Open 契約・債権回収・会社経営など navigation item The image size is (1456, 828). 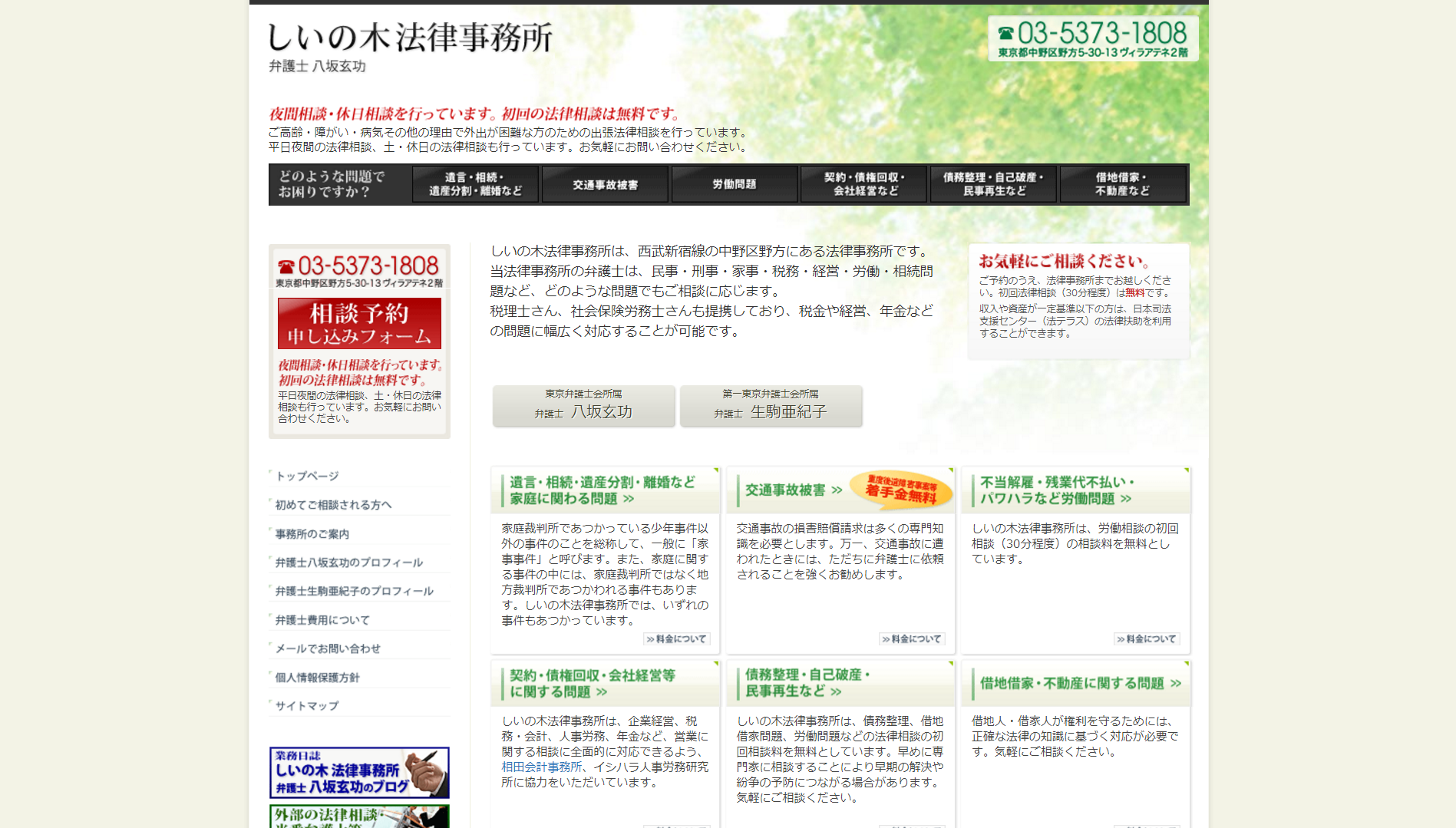864,184
